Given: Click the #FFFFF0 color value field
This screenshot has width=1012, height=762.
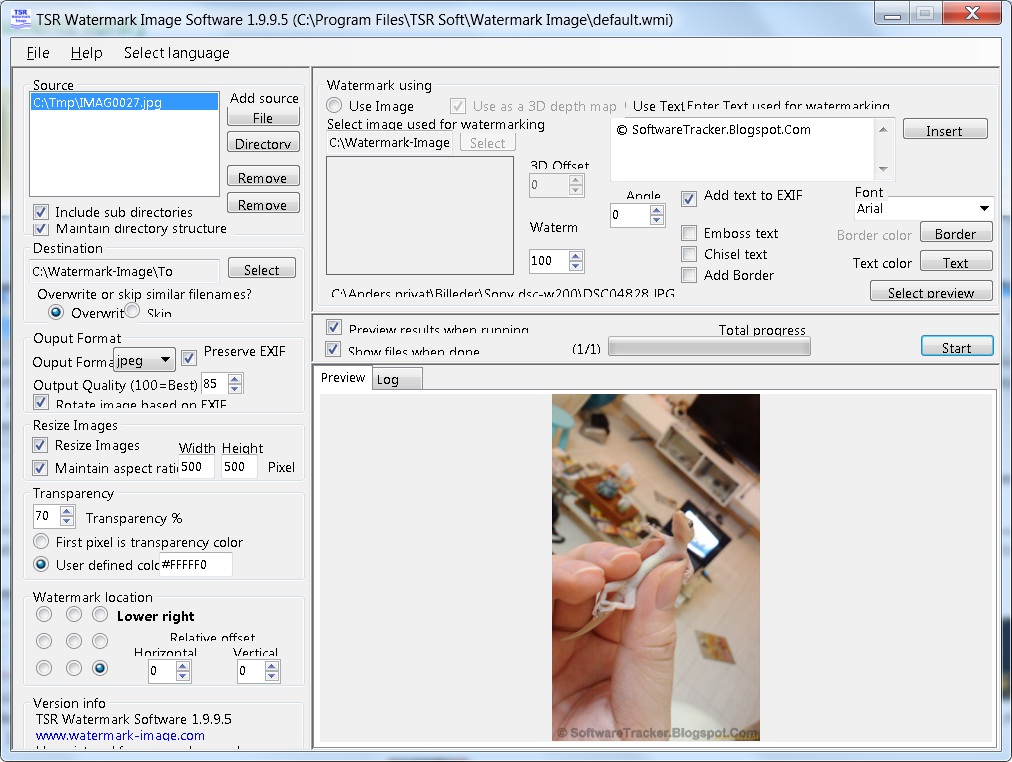Looking at the screenshot, I should pos(196,565).
